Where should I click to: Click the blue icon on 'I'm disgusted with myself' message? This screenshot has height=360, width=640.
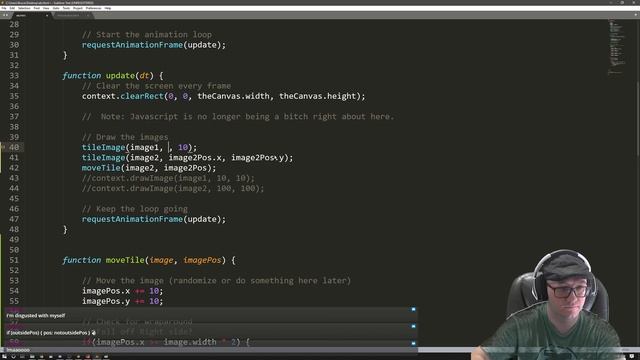click(x=413, y=310)
